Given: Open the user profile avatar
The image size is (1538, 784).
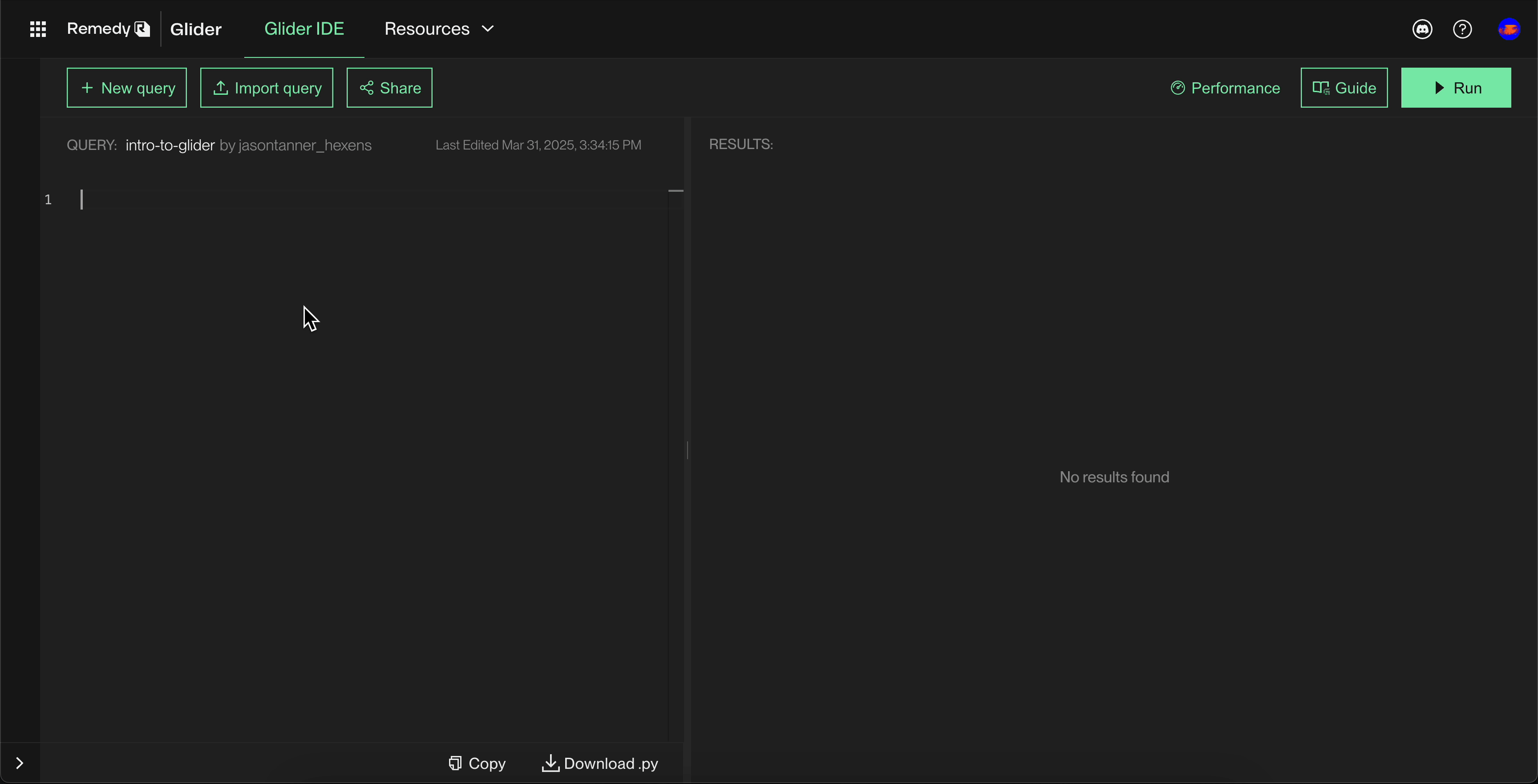Looking at the screenshot, I should [x=1509, y=29].
